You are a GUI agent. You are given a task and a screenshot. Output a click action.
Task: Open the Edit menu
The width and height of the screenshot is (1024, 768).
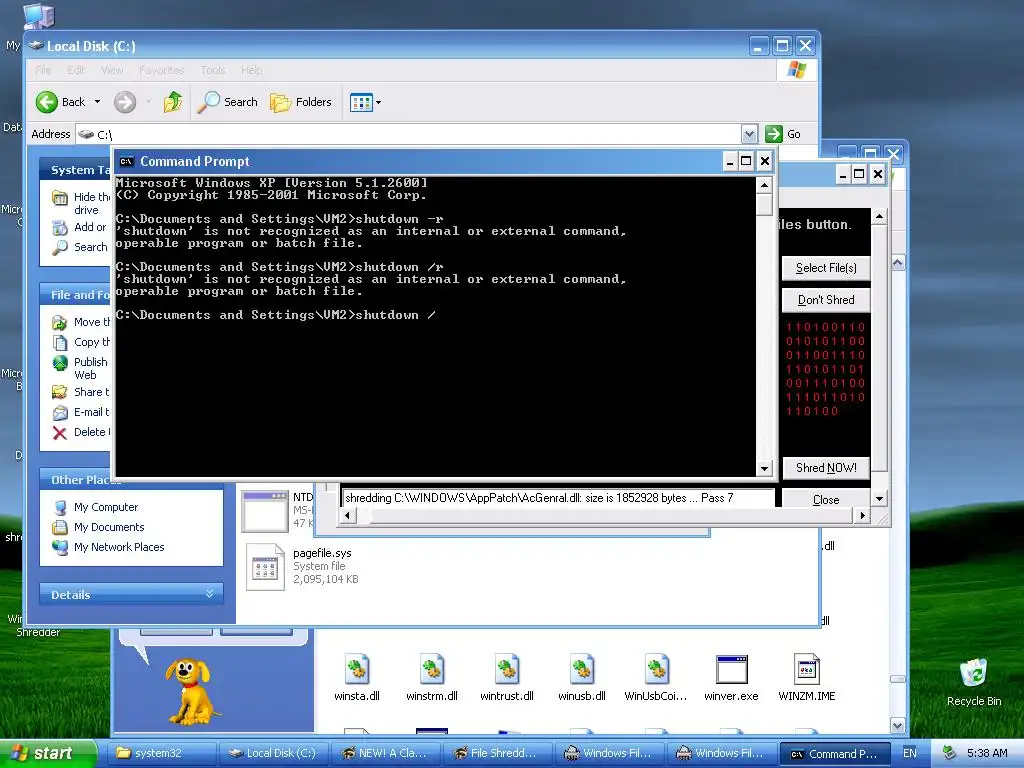pos(76,70)
